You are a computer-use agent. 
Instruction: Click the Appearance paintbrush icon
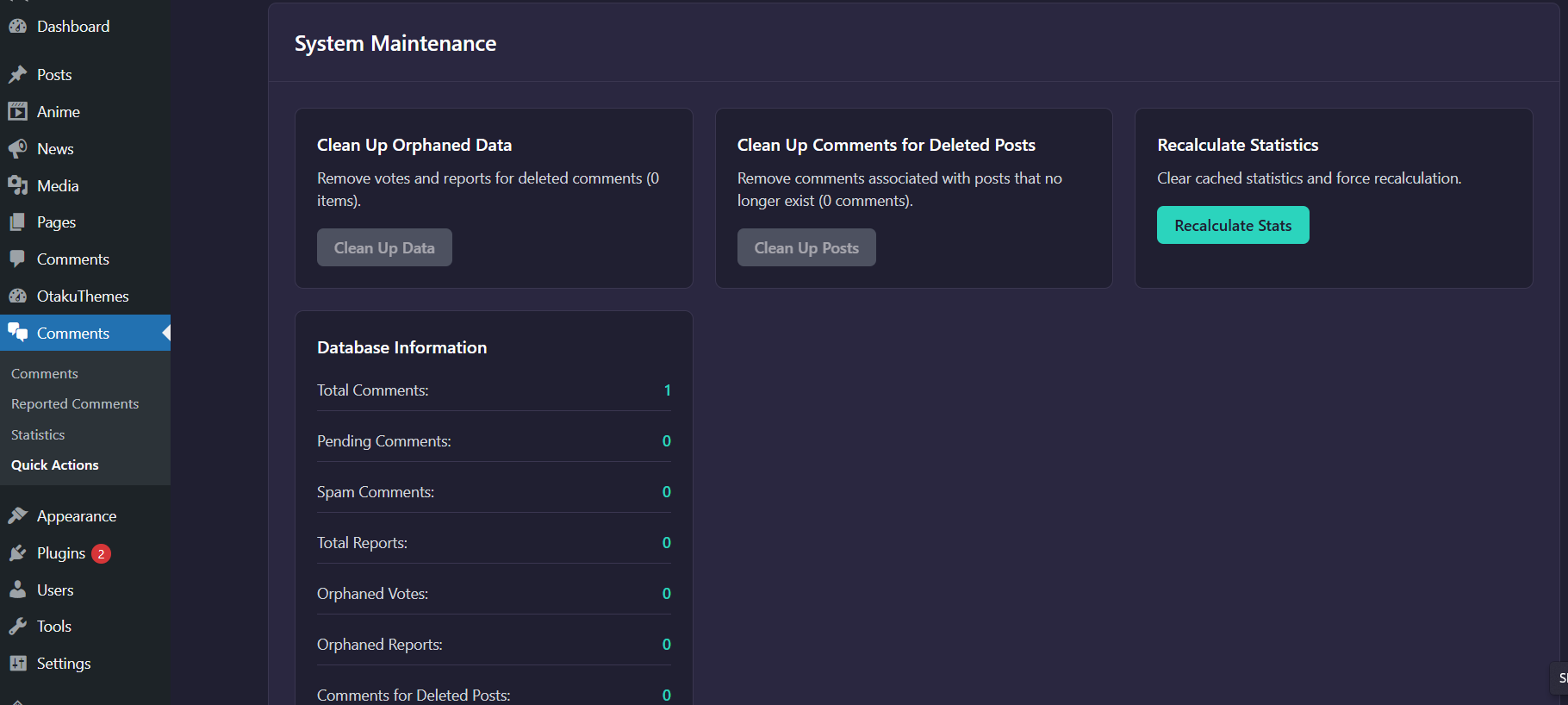pyautogui.click(x=17, y=516)
